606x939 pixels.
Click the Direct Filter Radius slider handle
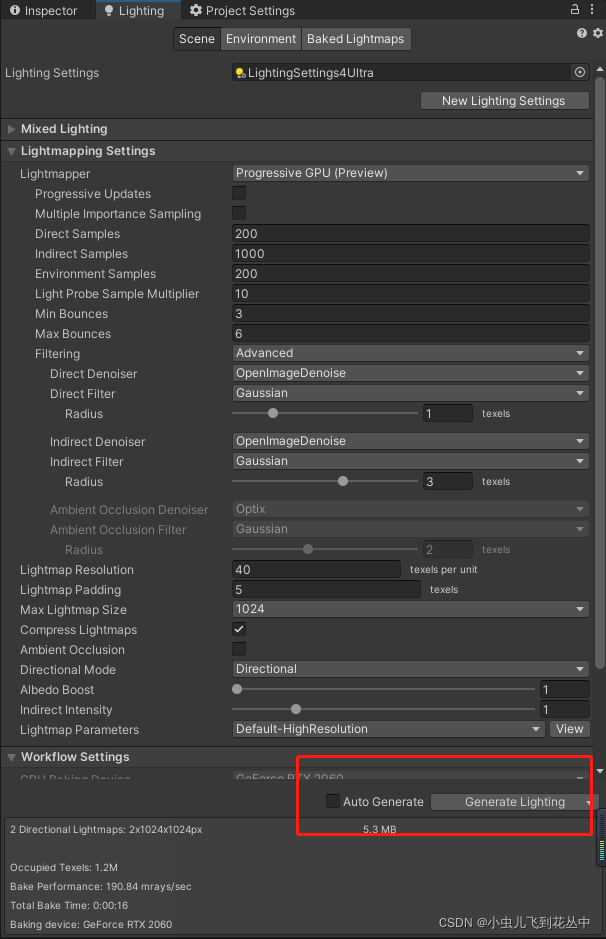pyautogui.click(x=273, y=413)
